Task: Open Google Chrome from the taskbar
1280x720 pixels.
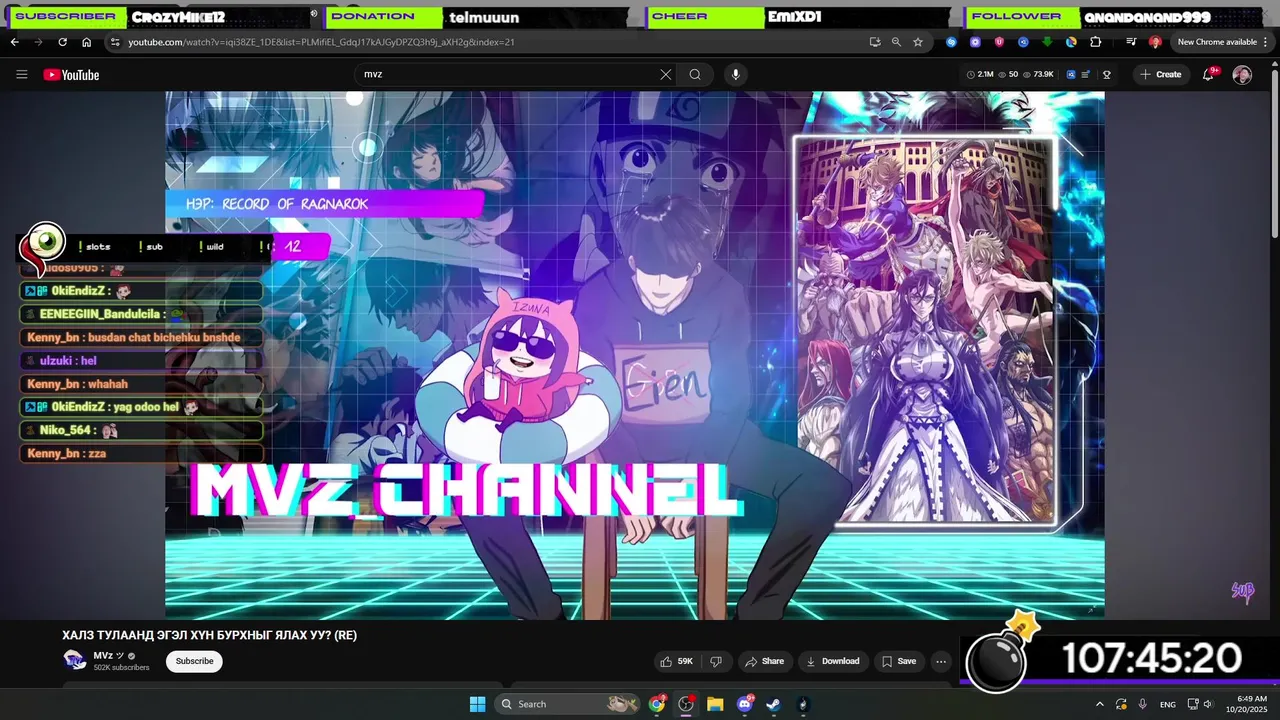Action: pyautogui.click(x=657, y=704)
